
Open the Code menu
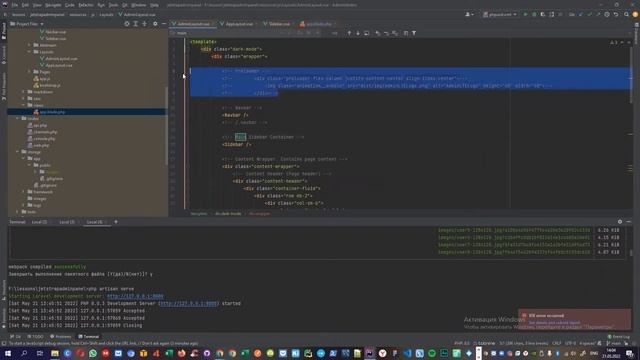(70, 5)
